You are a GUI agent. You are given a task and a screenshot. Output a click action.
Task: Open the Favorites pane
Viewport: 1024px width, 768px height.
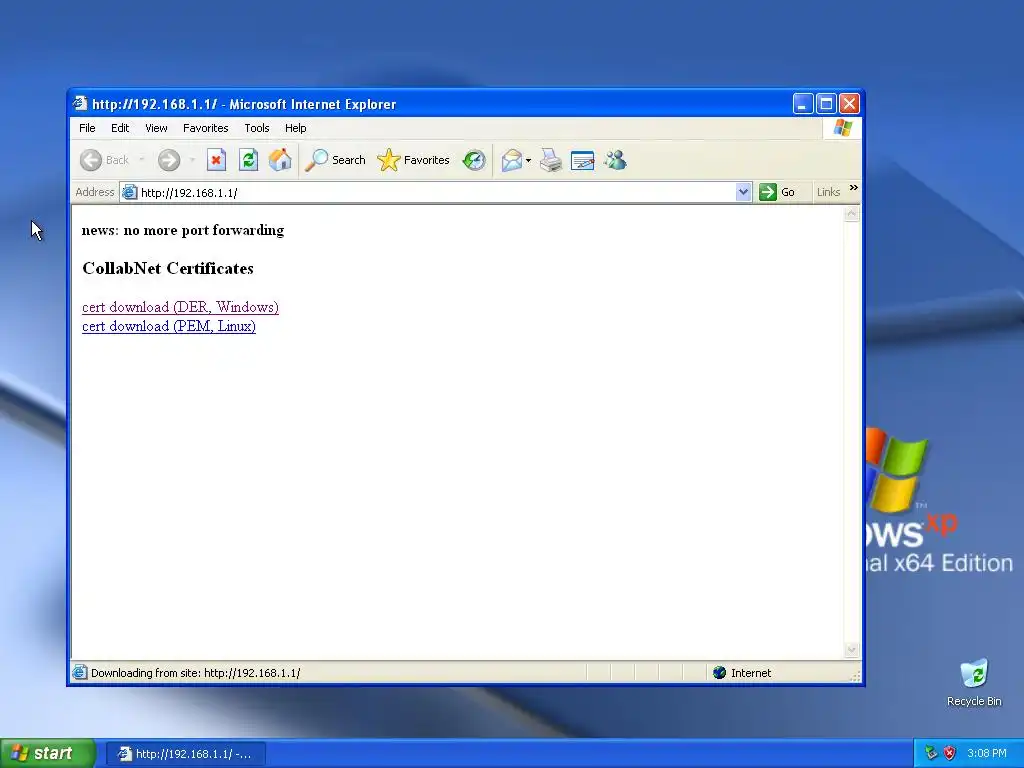(x=413, y=160)
